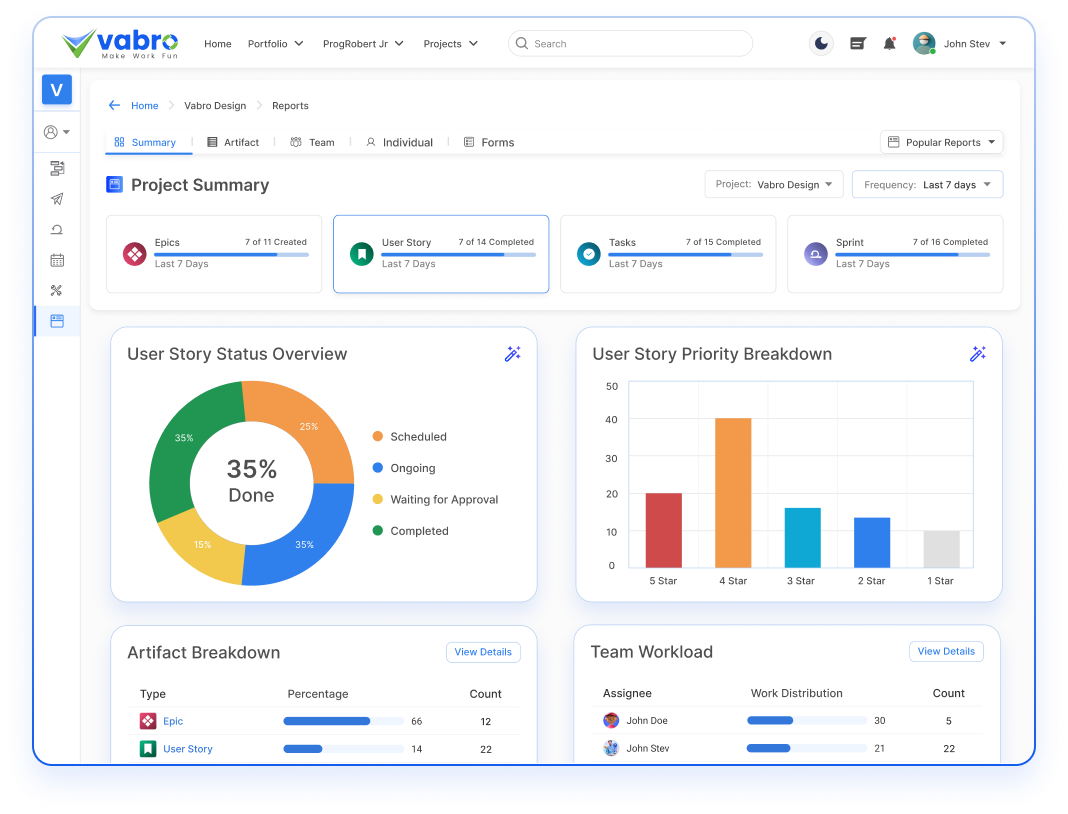
Task: Toggle dark mode with the moon icon
Action: click(x=821, y=43)
